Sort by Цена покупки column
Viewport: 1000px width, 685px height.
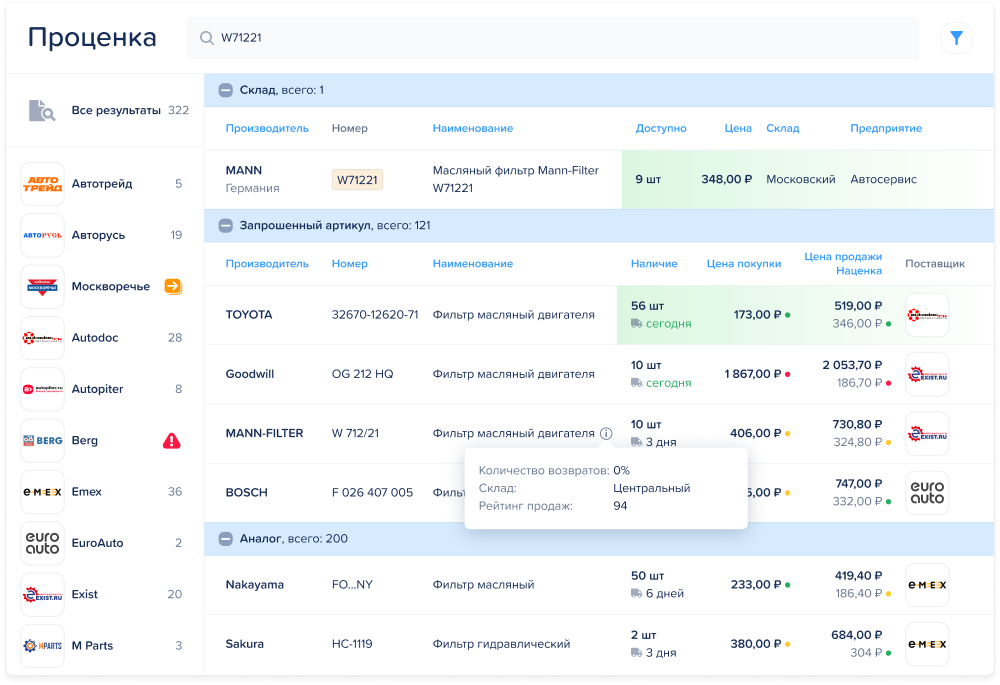pos(744,263)
